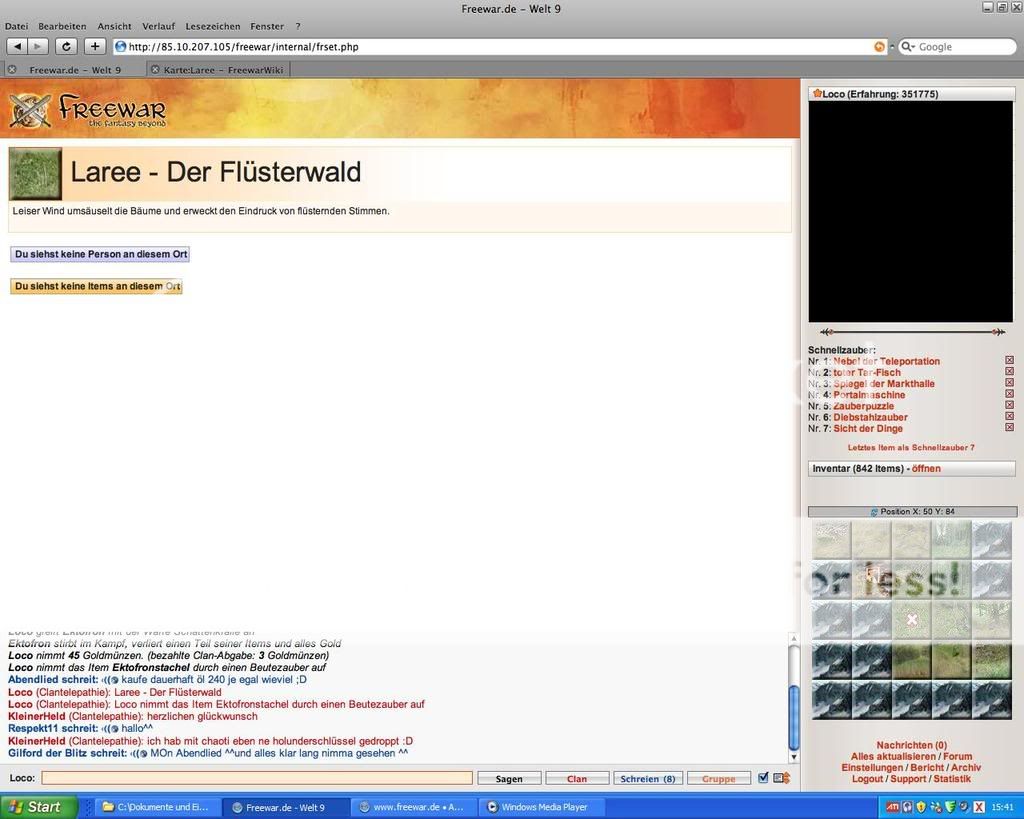Click the headphones tray icon
1024x819 pixels.
point(907,807)
